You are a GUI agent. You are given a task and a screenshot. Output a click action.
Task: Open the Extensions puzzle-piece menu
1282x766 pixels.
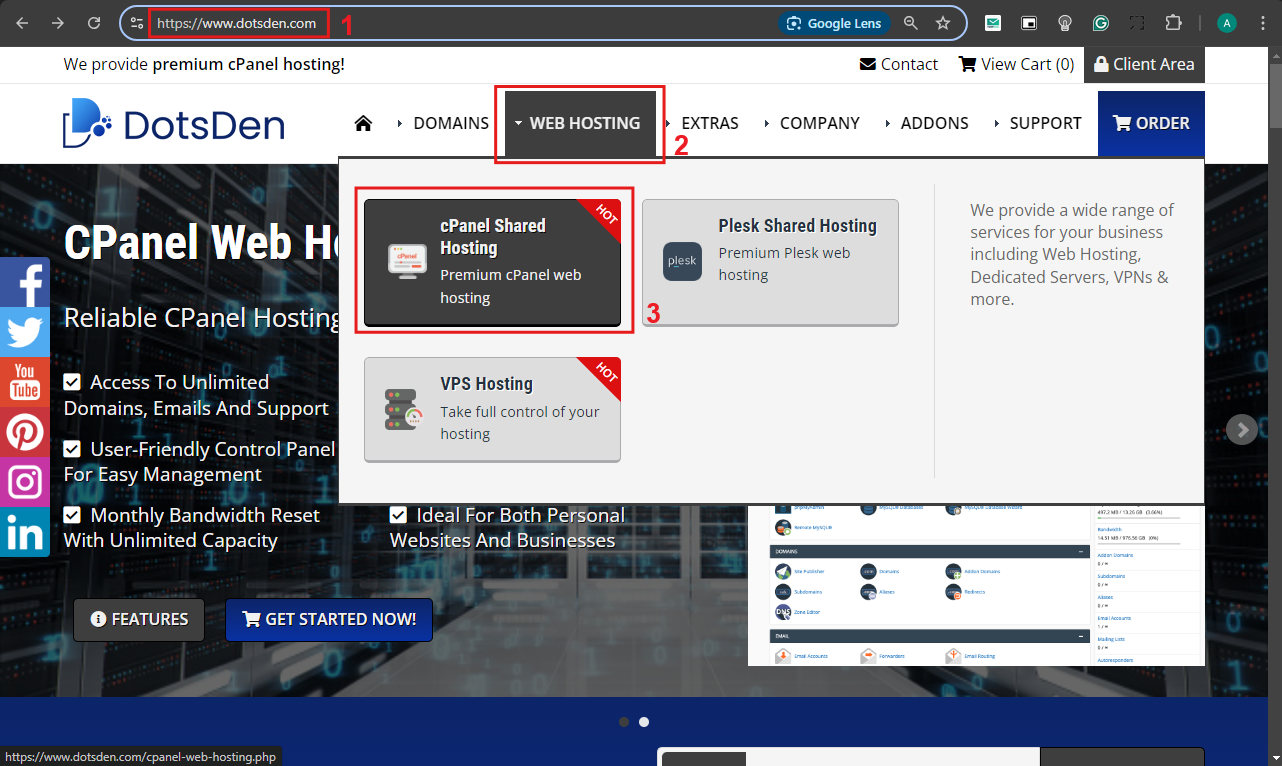coord(1173,23)
